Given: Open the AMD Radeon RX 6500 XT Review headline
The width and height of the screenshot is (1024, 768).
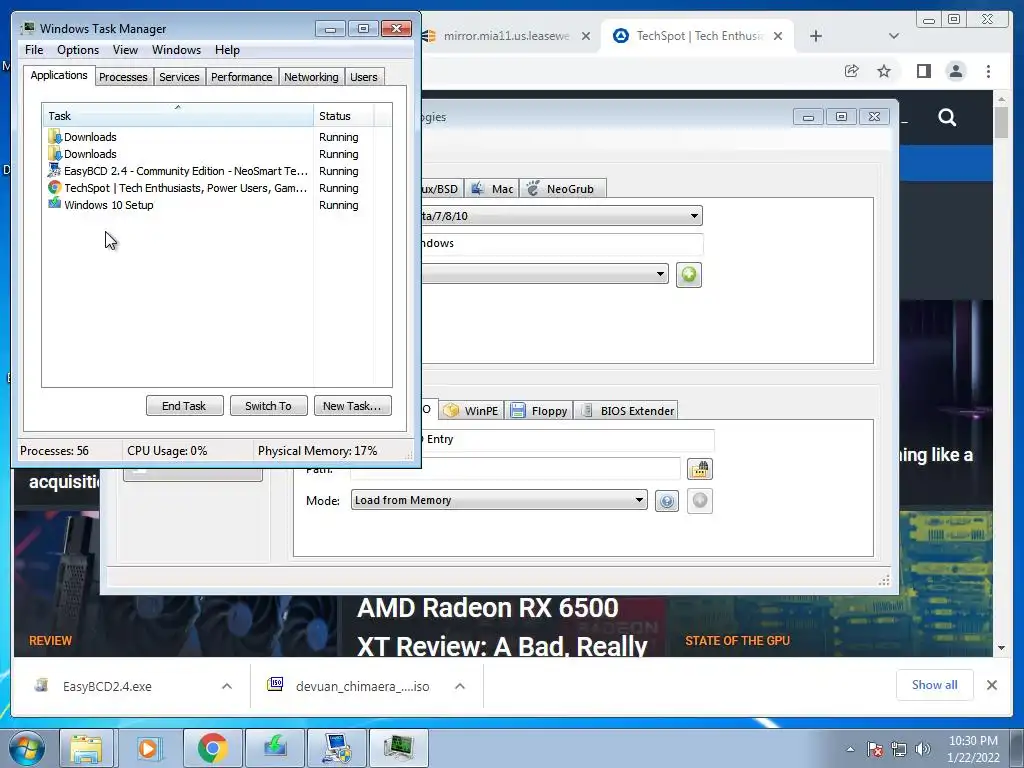Looking at the screenshot, I should 502,627.
